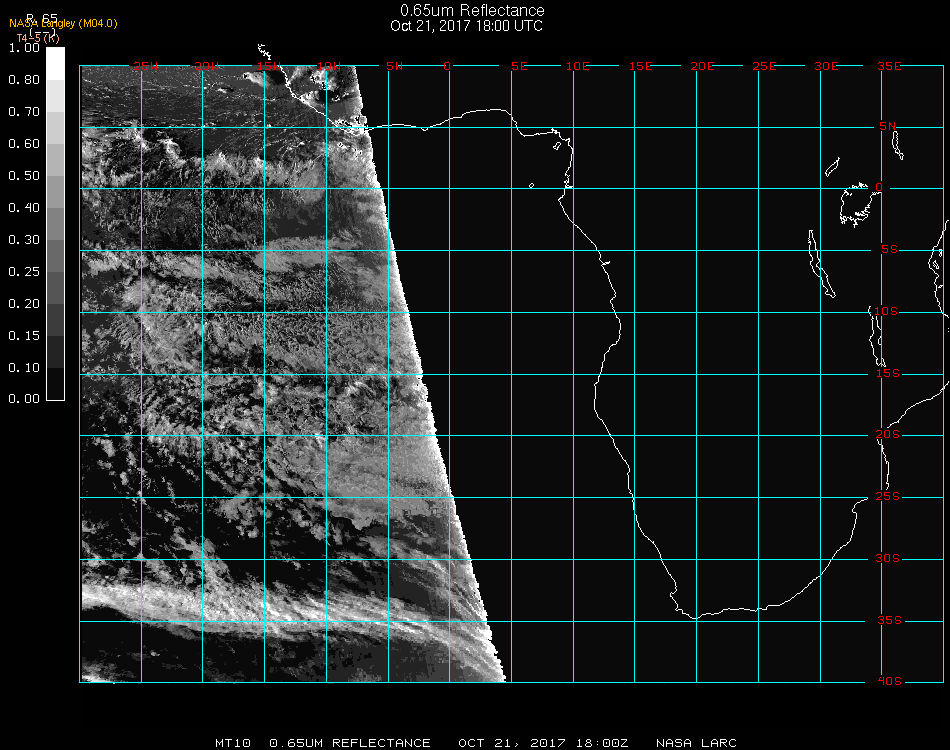The width and height of the screenshot is (950, 750).
Task: Select the 0.40 colorbar value
Action: (24, 208)
